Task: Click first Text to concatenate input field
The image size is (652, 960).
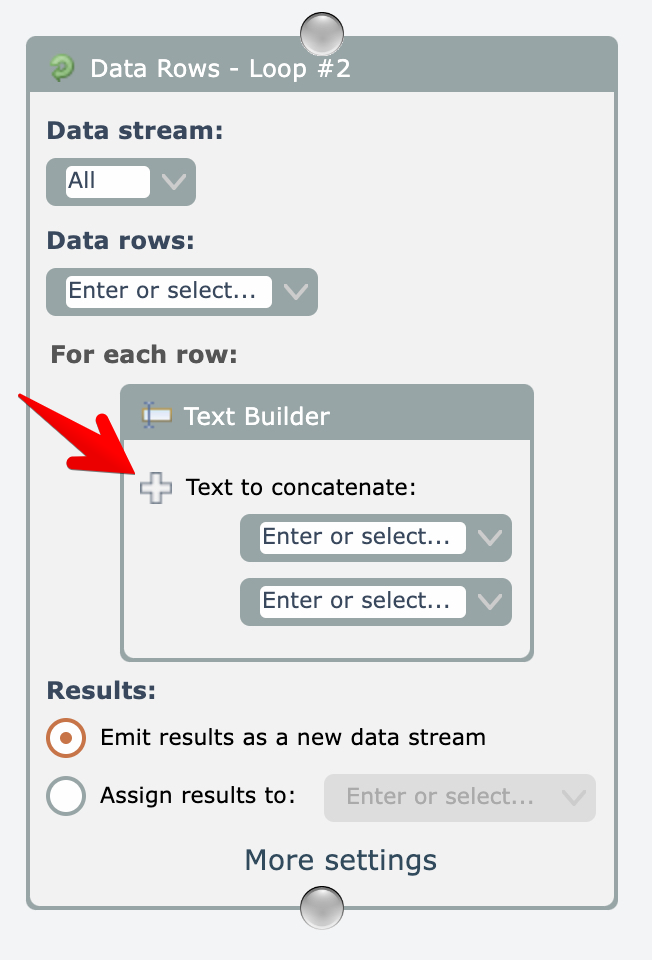Action: pos(362,537)
